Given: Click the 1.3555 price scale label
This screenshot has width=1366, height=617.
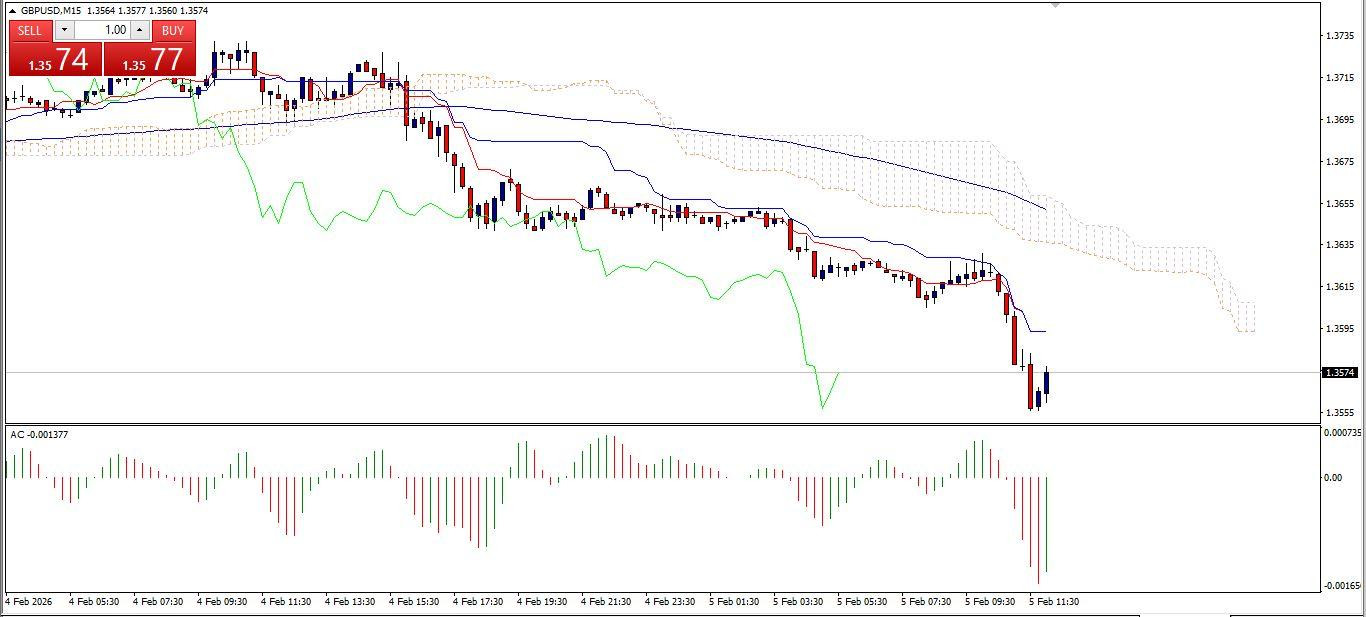Looking at the screenshot, I should click(1340, 412).
